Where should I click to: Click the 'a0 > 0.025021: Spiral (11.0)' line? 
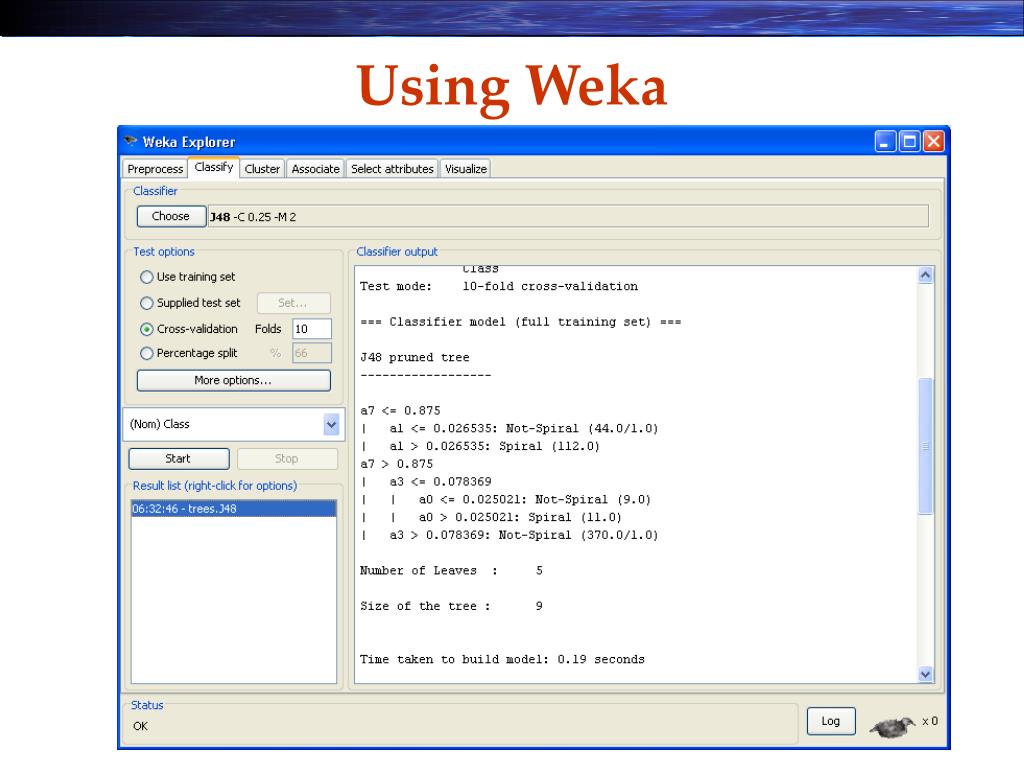520,517
